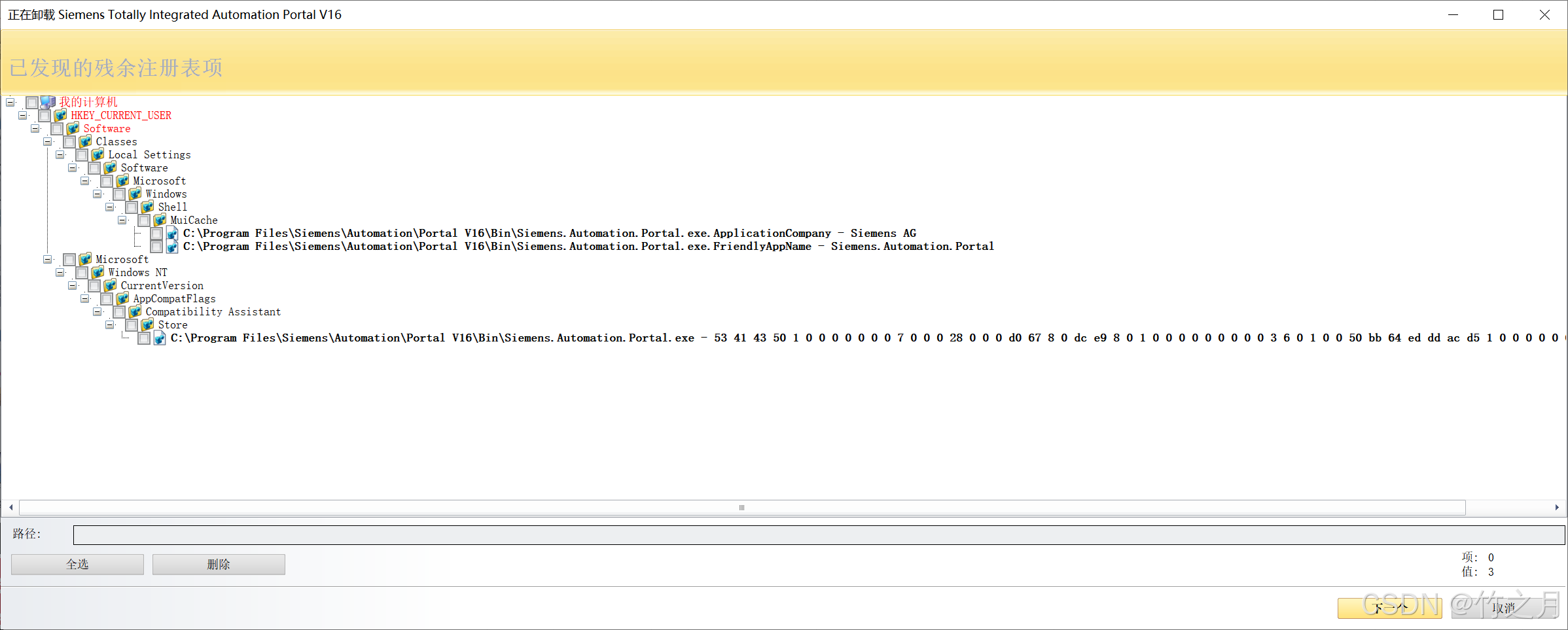Collapse the Store node
This screenshot has height=630, width=1568.
(x=109, y=324)
